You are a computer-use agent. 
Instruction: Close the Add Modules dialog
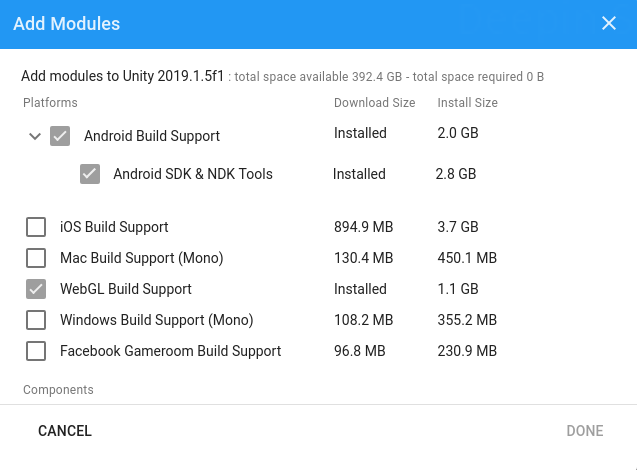(608, 24)
